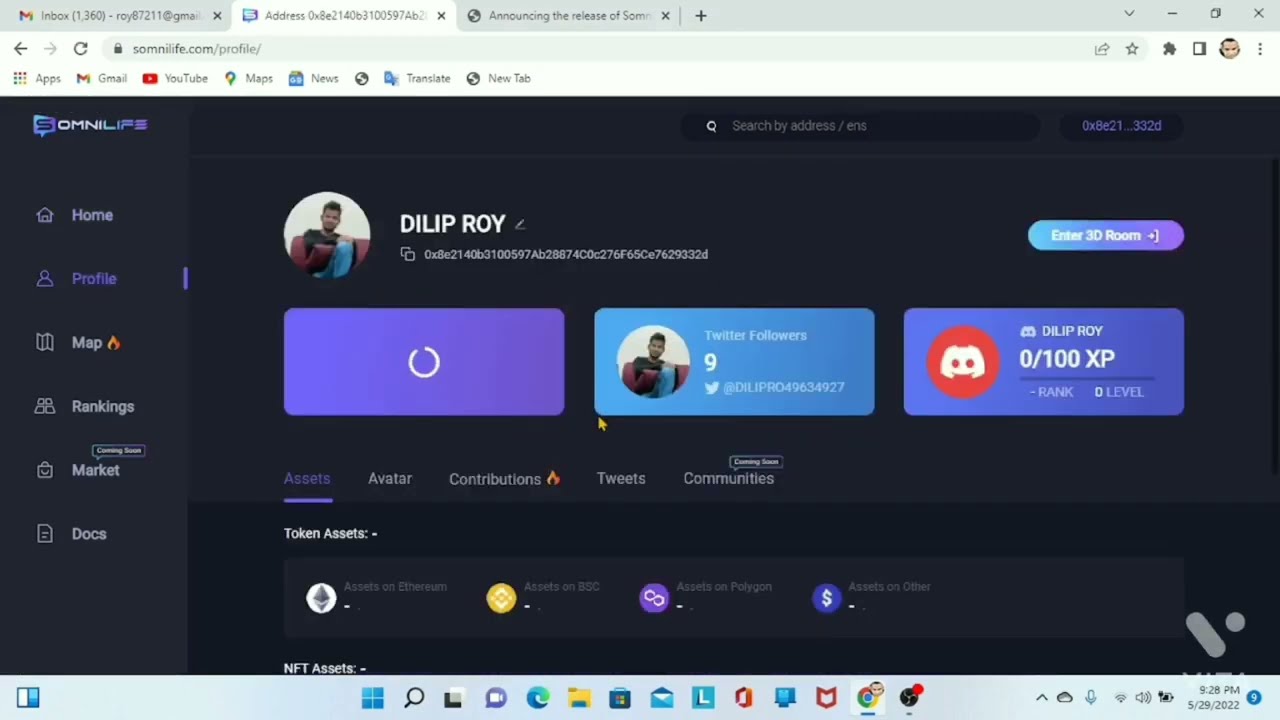
Task: Open the Market sidebar item
Action: click(95, 470)
